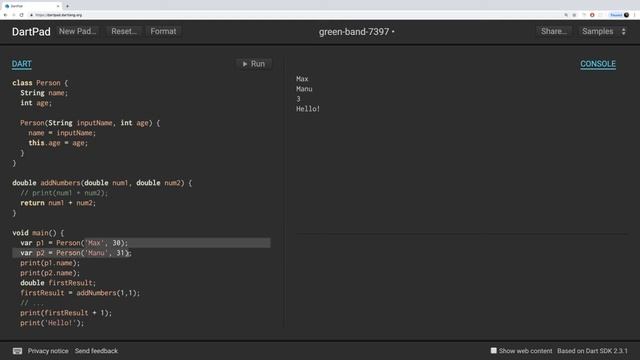Click the commented print(num1 + num2) line

pyautogui.click(x=64, y=193)
